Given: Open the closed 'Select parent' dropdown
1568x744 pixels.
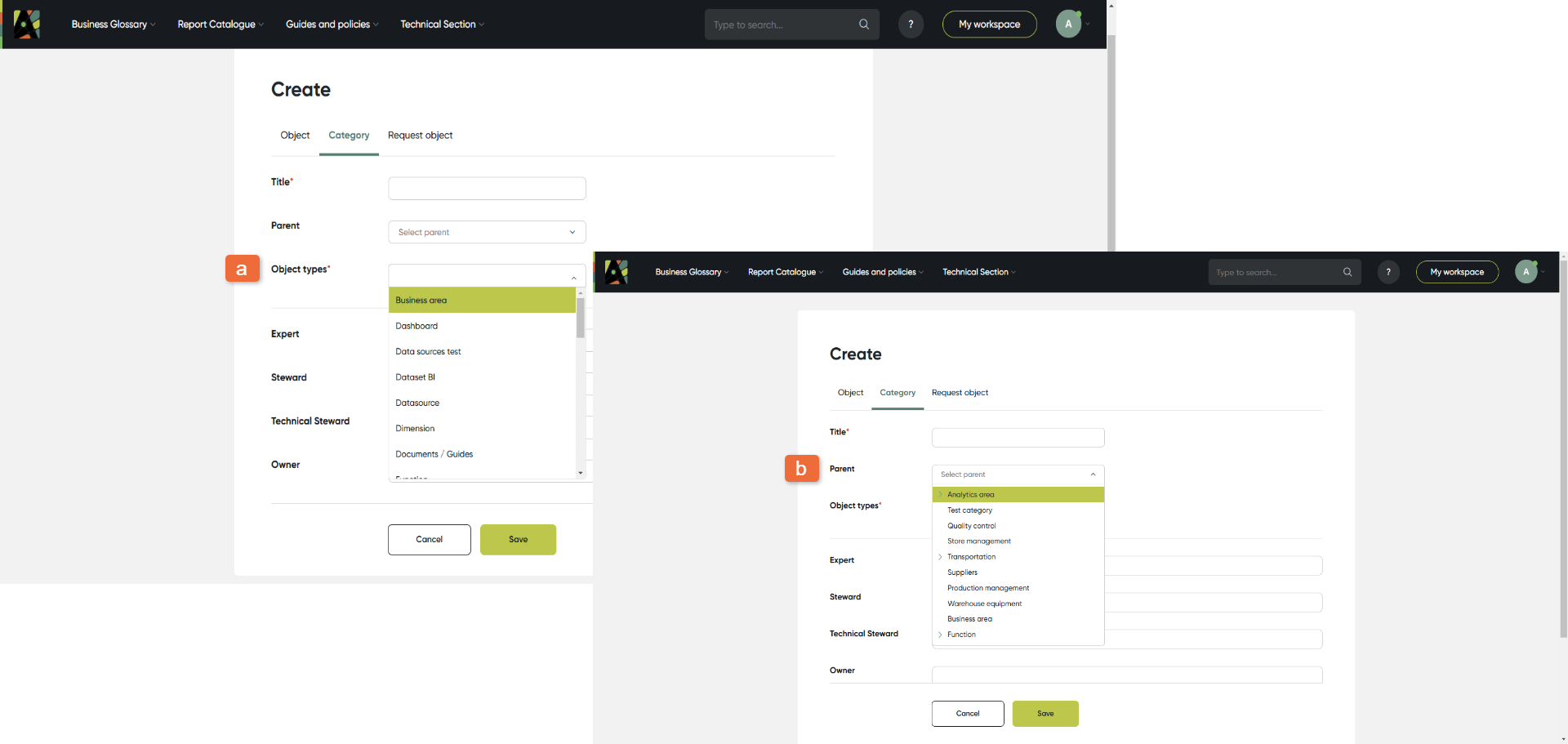Looking at the screenshot, I should [487, 232].
